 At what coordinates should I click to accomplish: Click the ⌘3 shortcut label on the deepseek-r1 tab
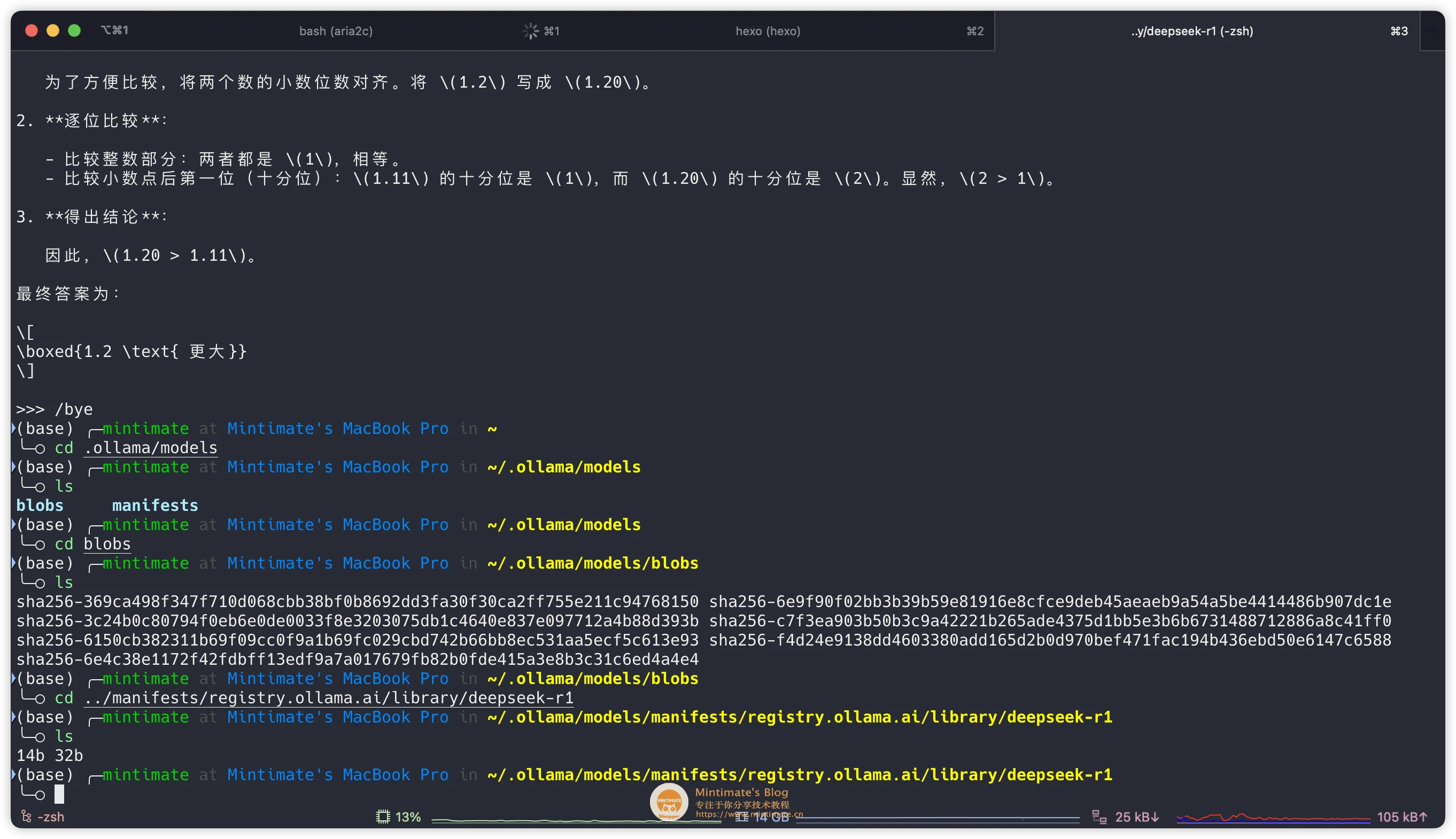(1399, 31)
